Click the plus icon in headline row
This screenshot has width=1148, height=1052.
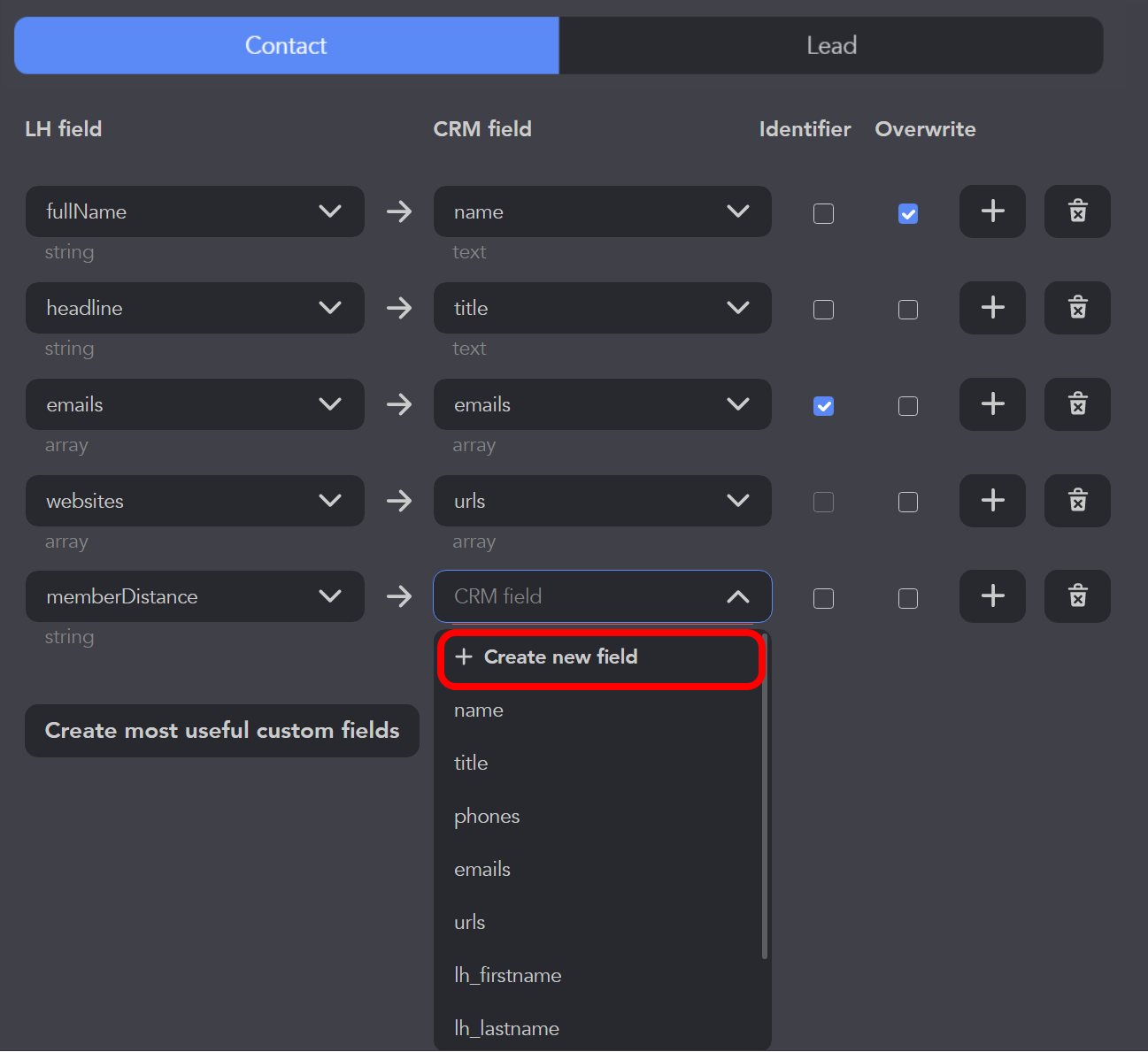992,308
